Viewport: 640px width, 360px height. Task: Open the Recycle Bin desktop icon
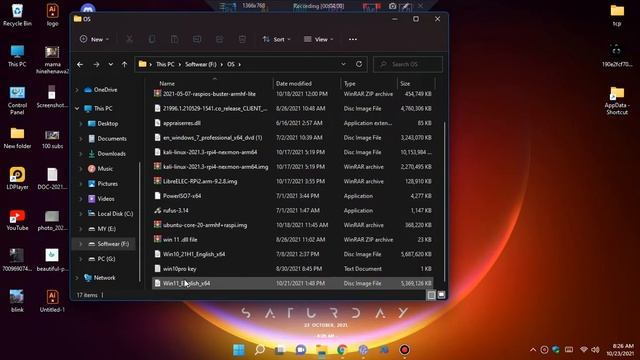pos(17,15)
